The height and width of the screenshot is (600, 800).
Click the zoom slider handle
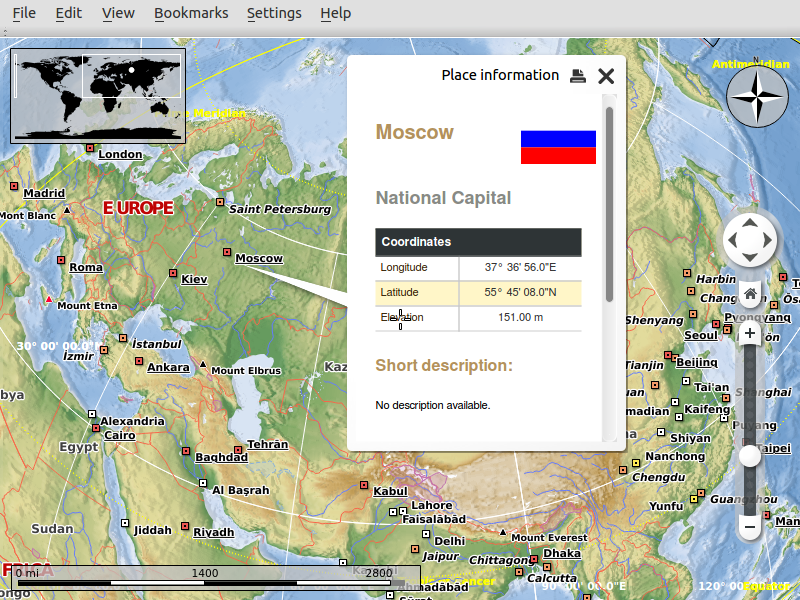click(750, 456)
